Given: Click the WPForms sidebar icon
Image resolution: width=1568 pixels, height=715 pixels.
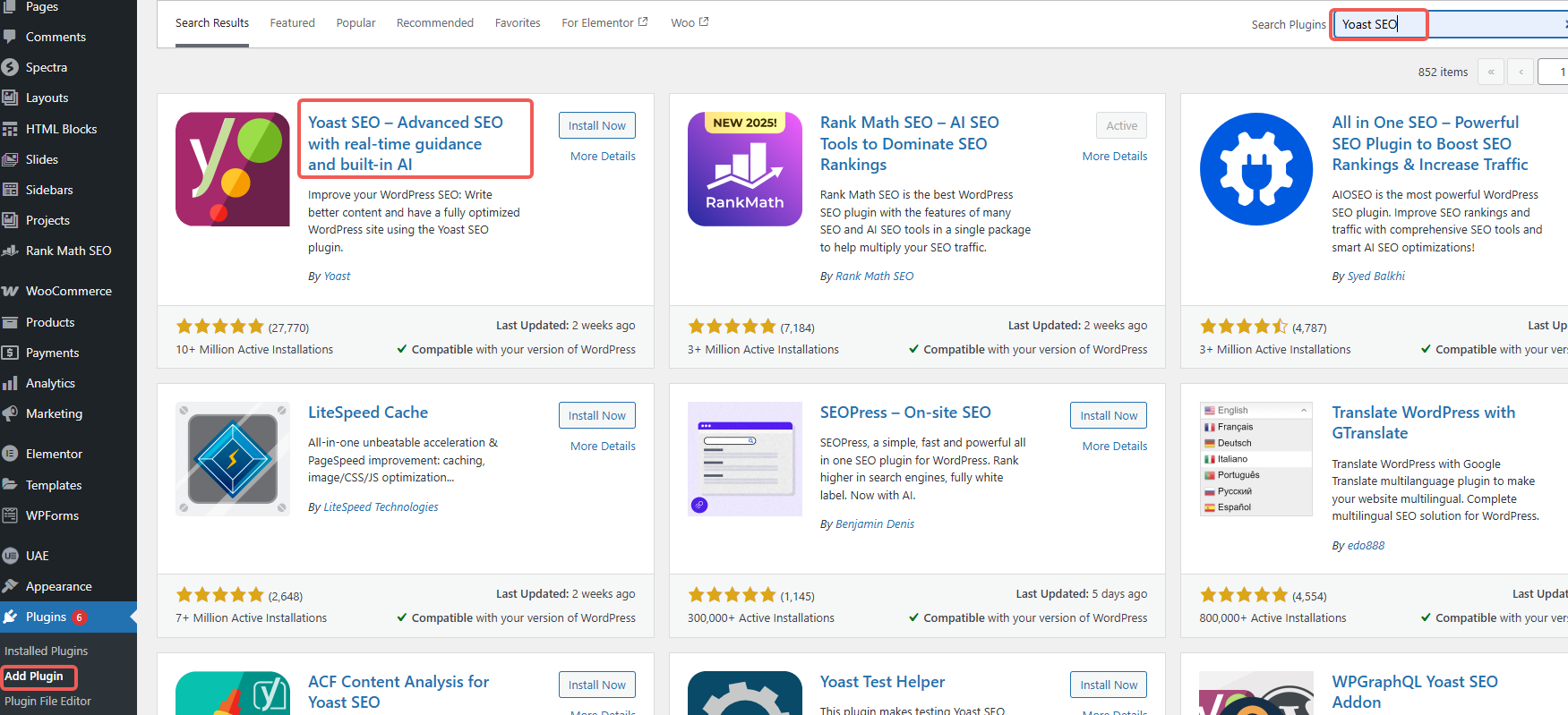Looking at the screenshot, I should (x=10, y=515).
